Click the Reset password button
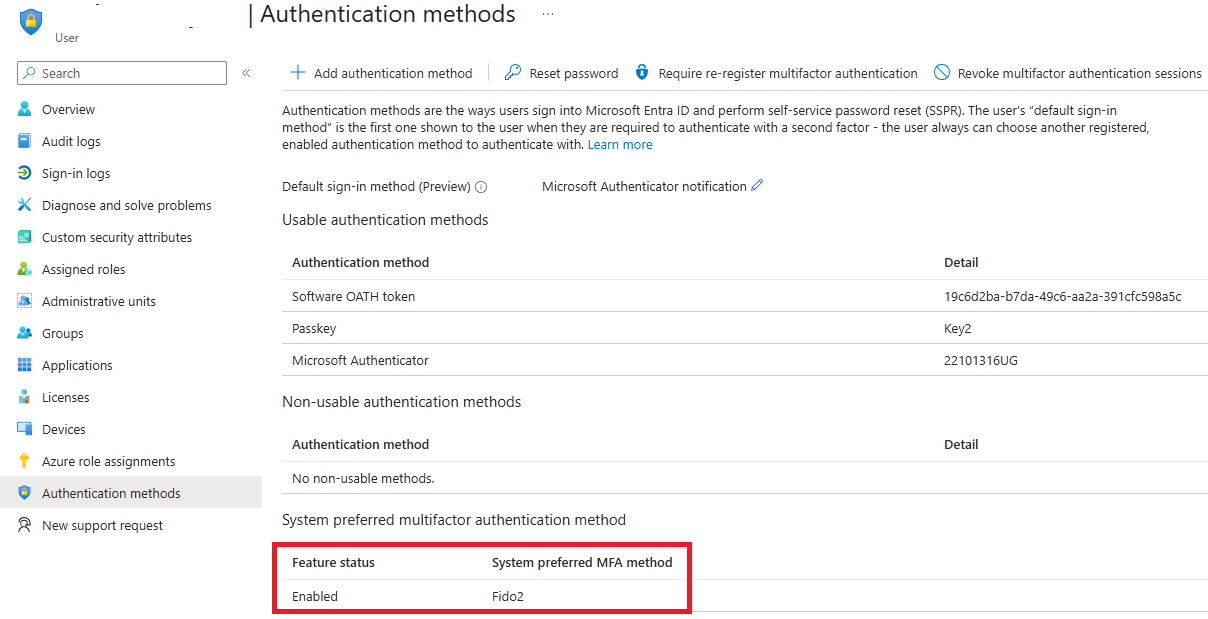1208x619 pixels. coord(561,73)
